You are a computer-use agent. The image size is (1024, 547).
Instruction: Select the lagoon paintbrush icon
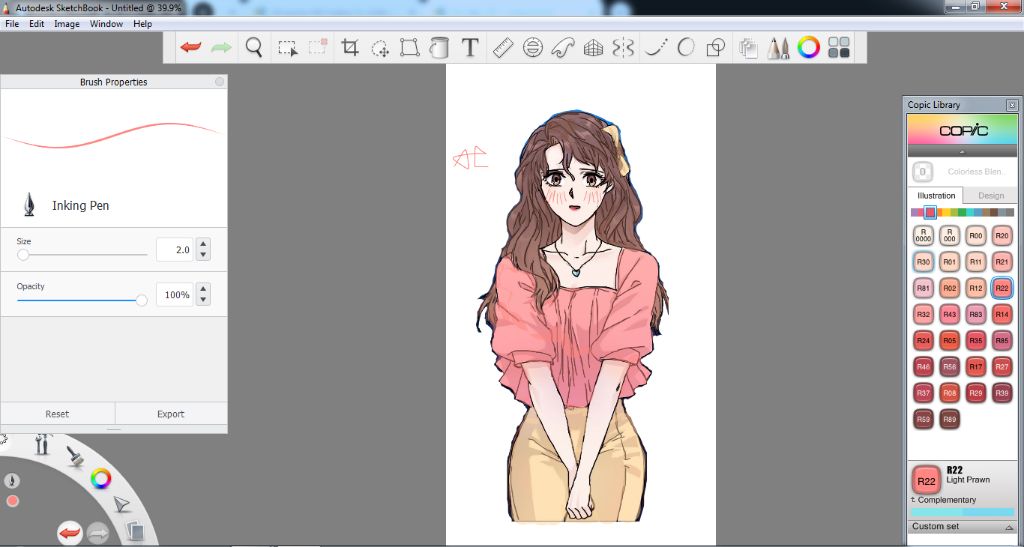[76, 456]
